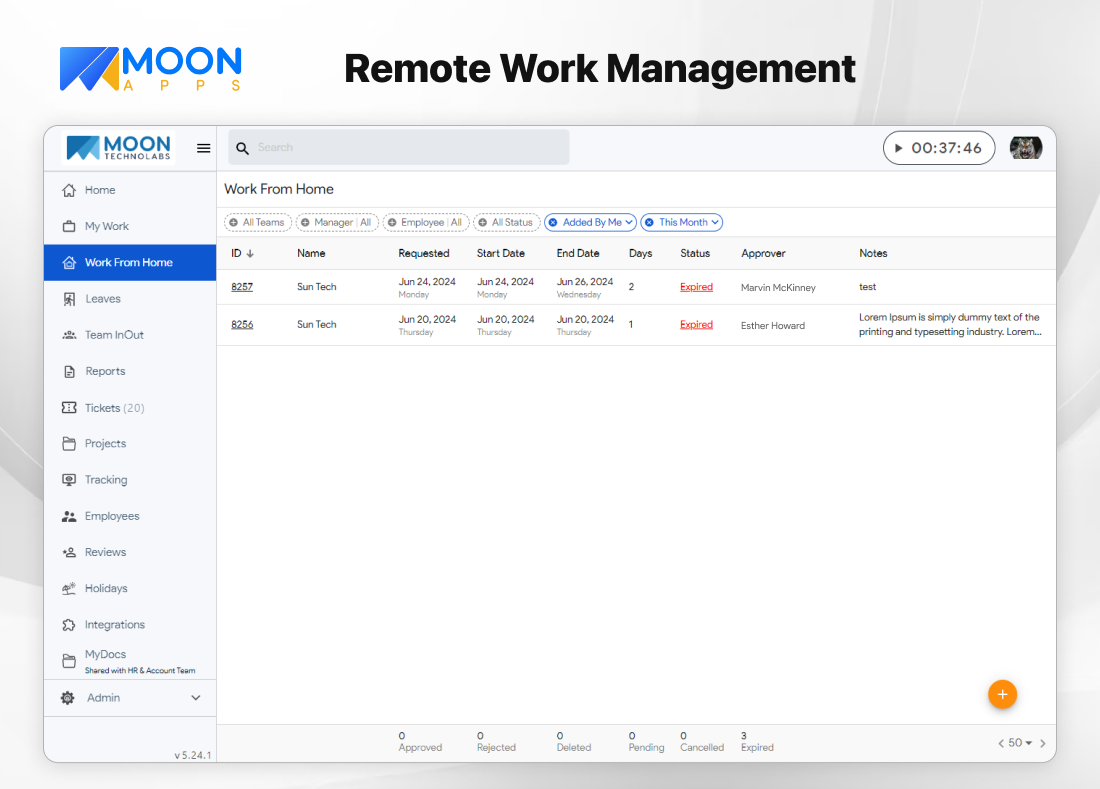Remove the This Month filter
The image size is (1100, 789).
pyautogui.click(x=649, y=222)
